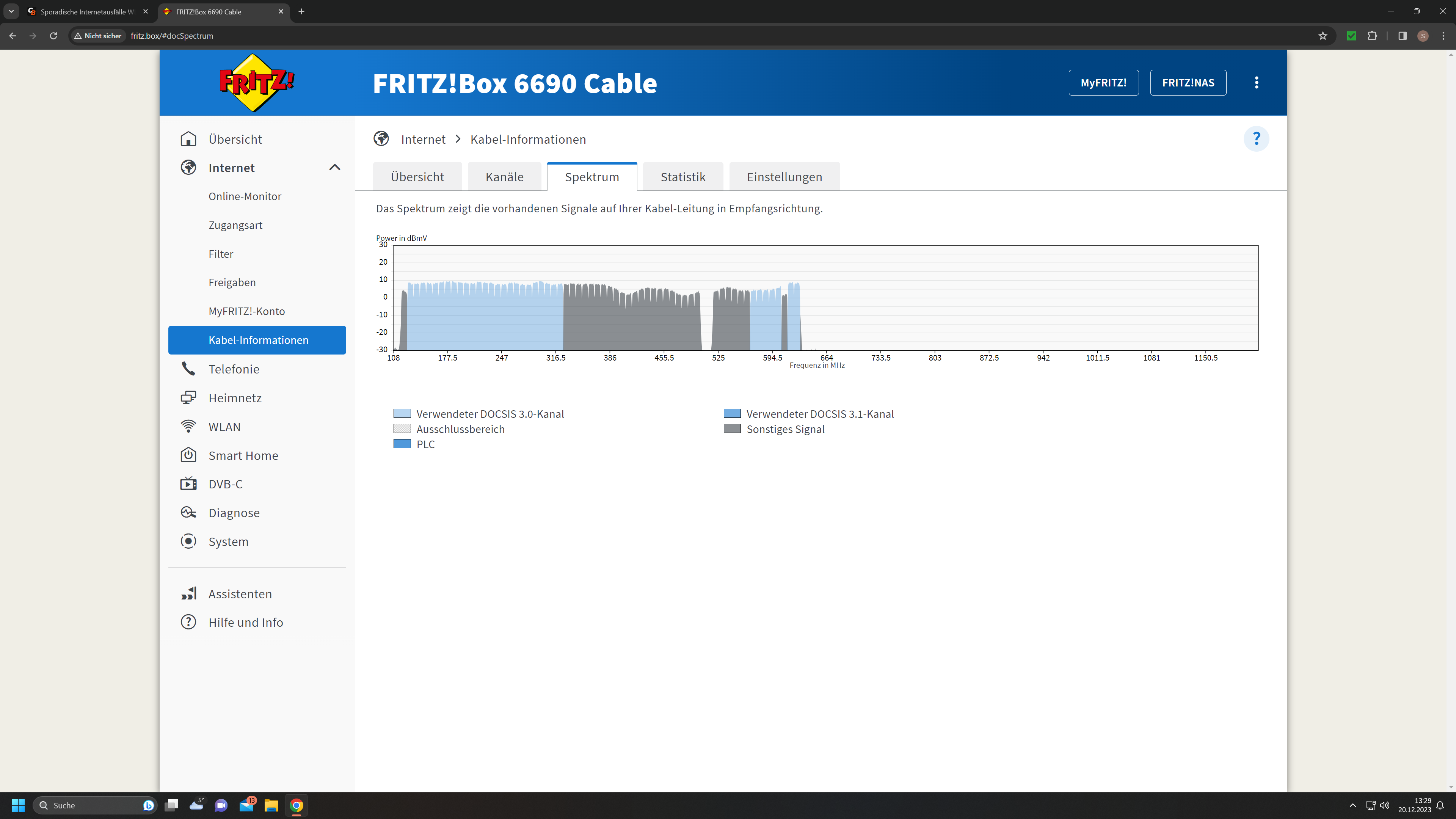Click the Telefonie phone icon

(x=188, y=369)
